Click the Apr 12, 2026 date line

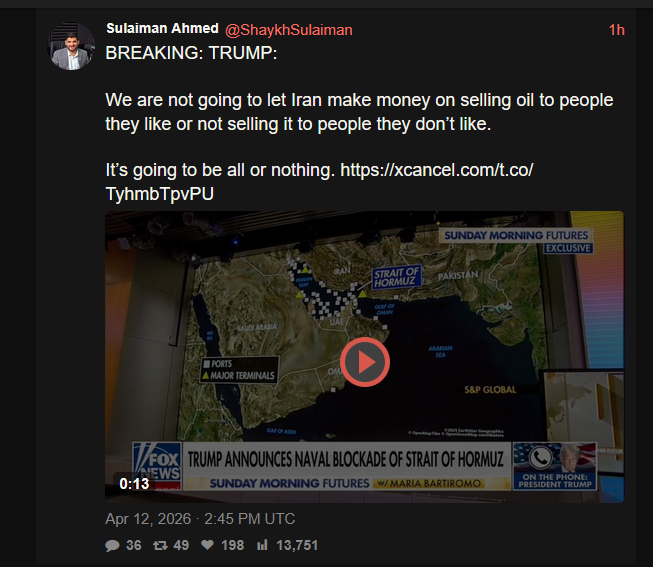tap(200, 519)
